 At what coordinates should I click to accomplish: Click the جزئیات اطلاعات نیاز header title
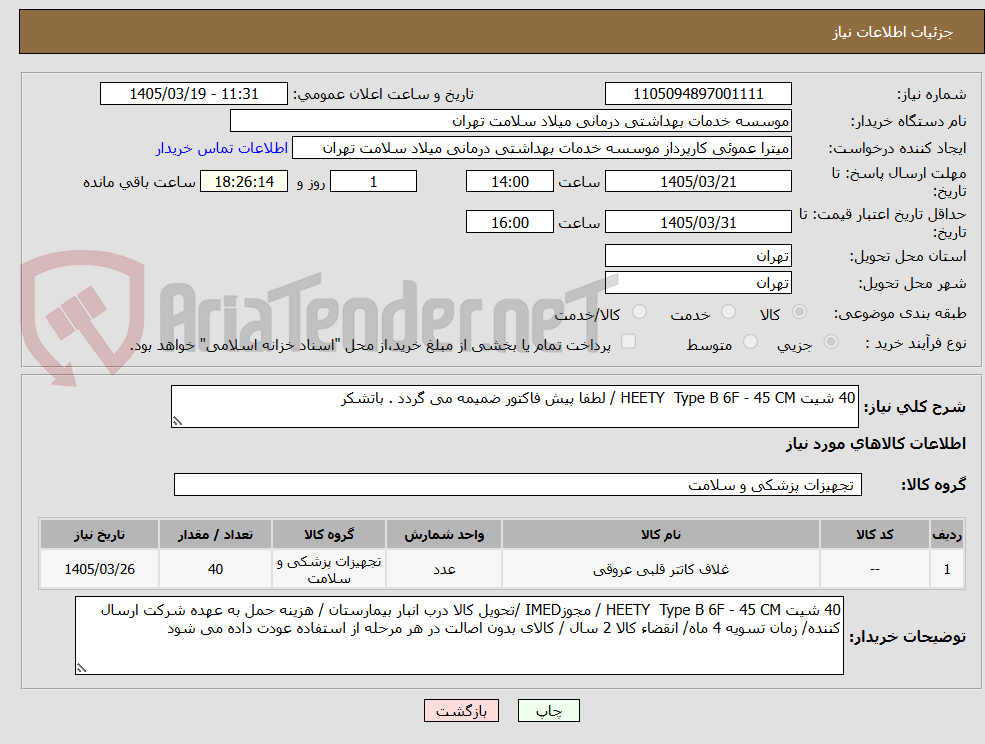pos(893,32)
